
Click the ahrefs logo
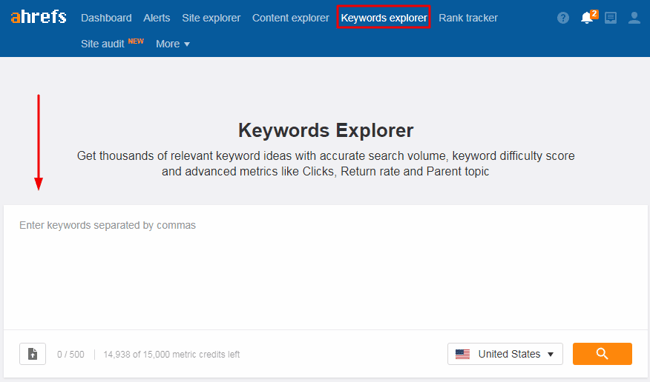pos(39,17)
